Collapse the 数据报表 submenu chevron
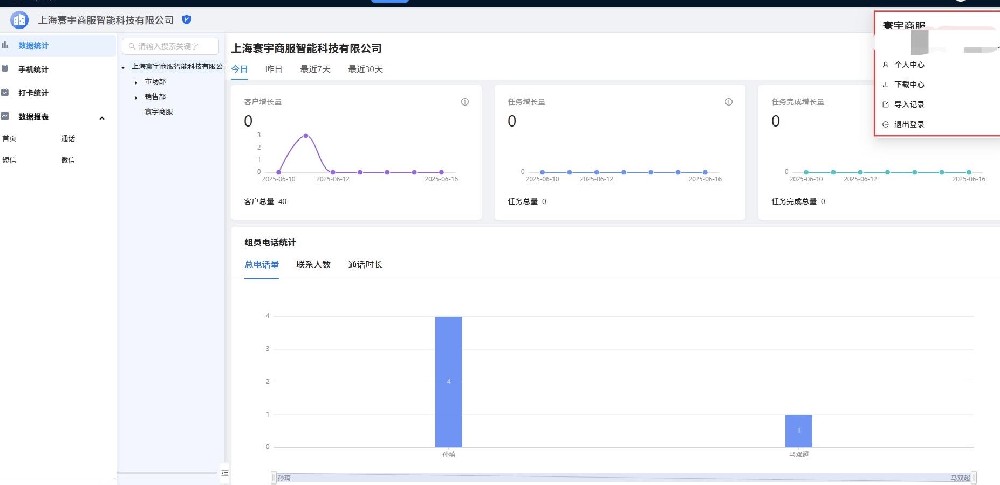1000x485 pixels. click(102, 117)
